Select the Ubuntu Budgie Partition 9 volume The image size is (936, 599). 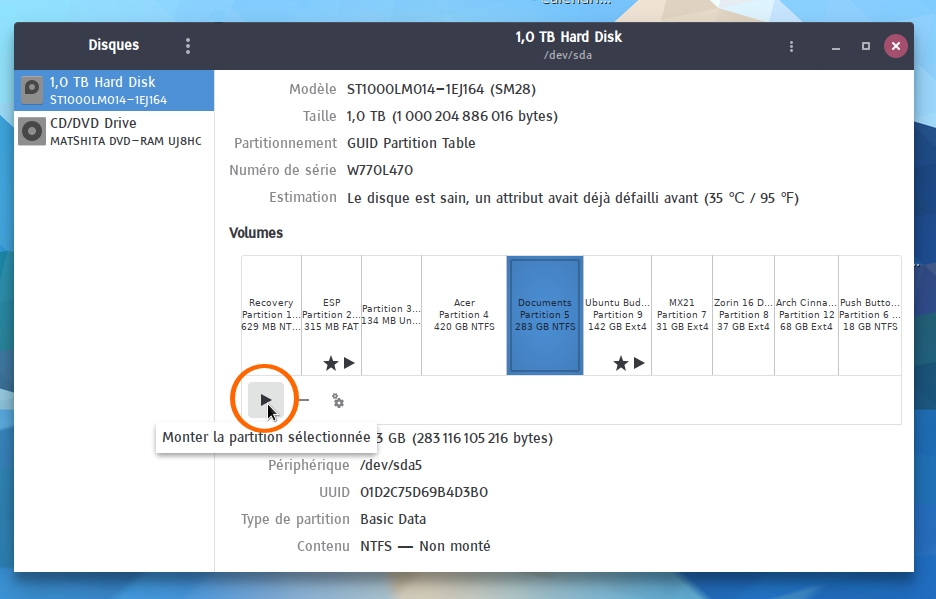[617, 314]
